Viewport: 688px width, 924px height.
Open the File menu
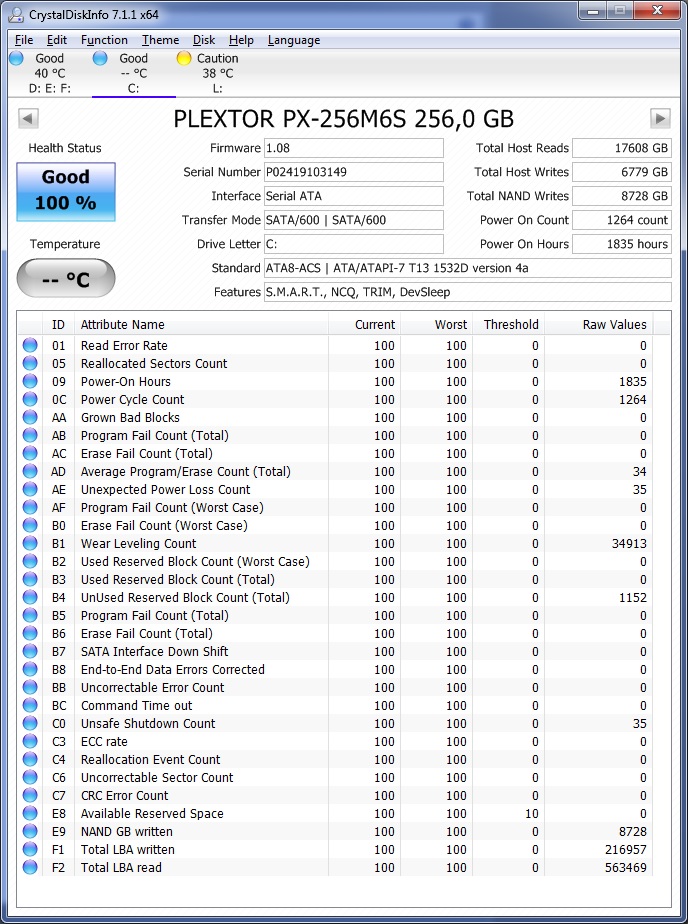(24, 40)
